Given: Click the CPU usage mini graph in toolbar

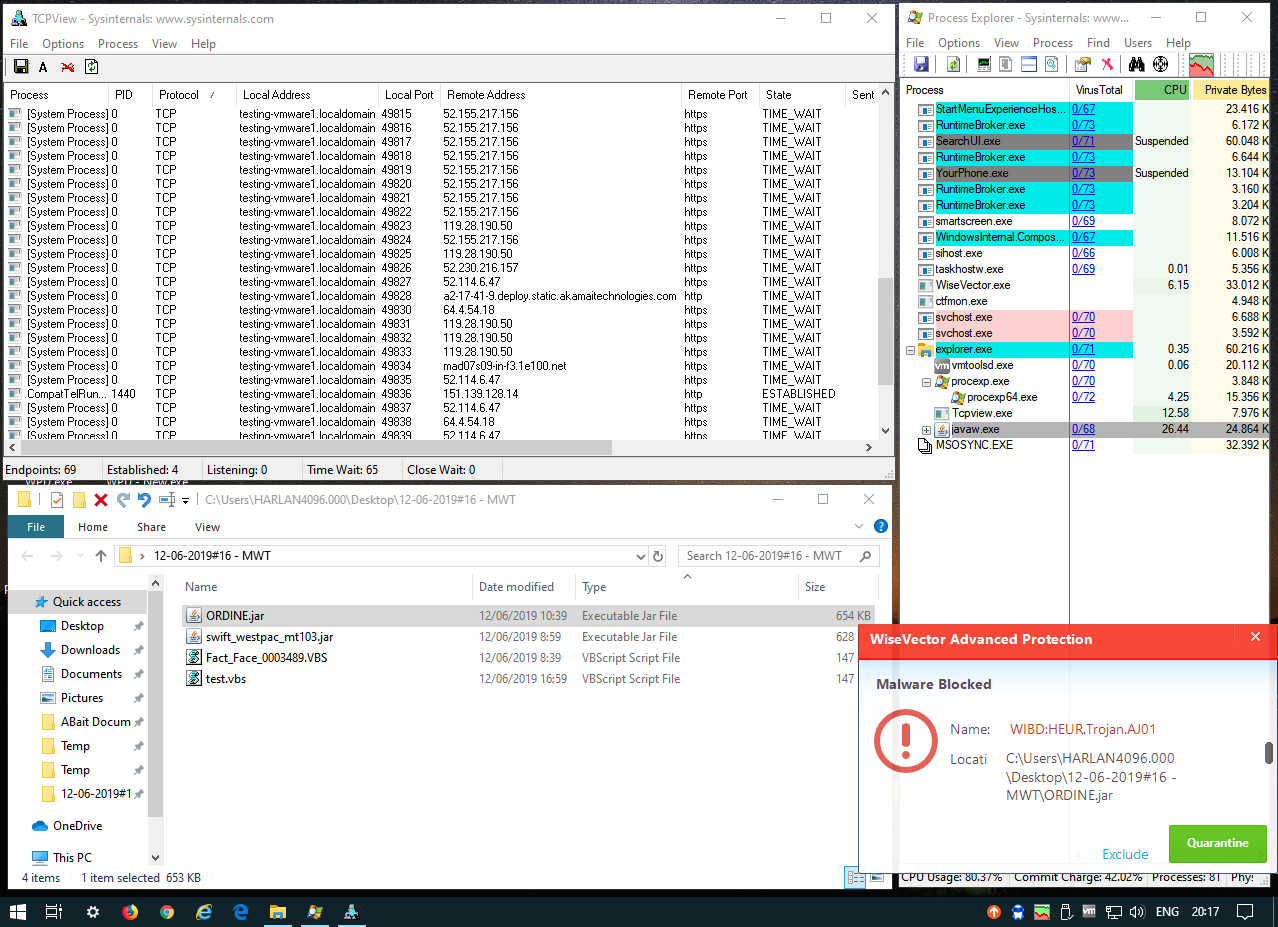Looking at the screenshot, I should pyautogui.click(x=1202, y=65).
